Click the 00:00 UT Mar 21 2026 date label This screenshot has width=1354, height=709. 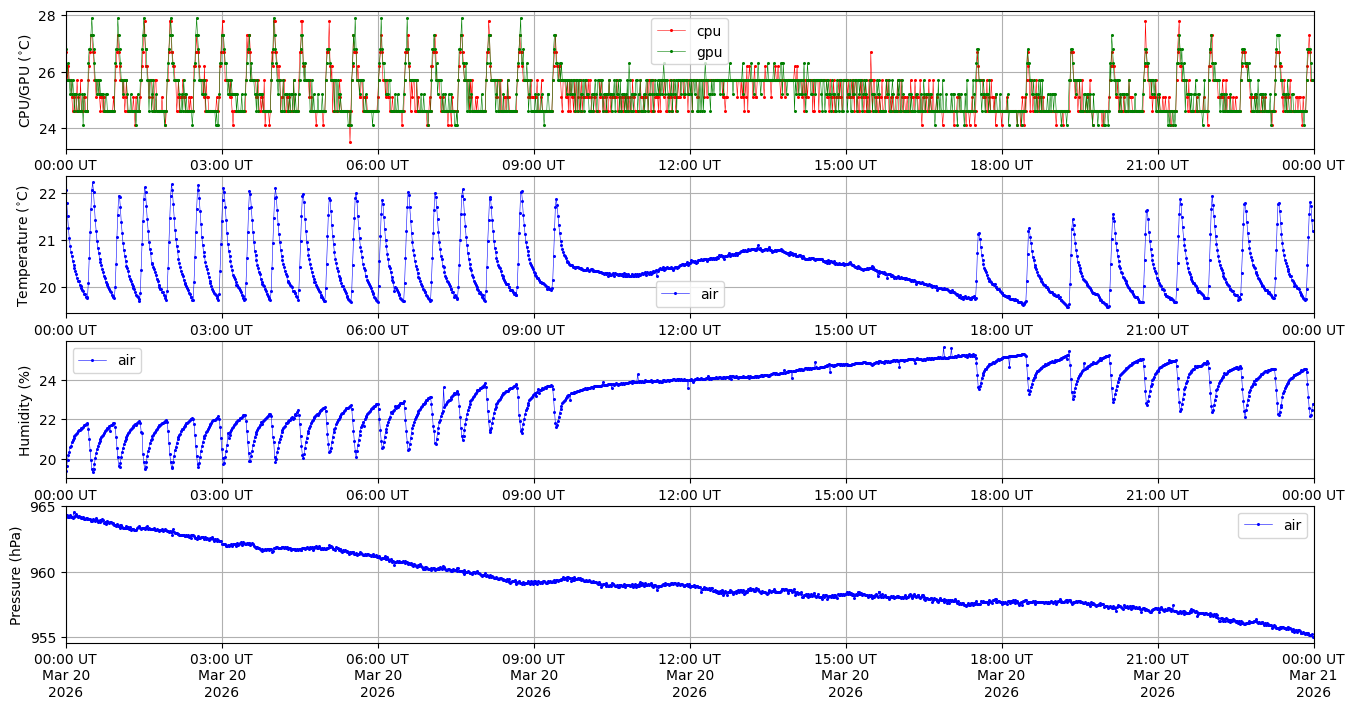click(x=1313, y=675)
